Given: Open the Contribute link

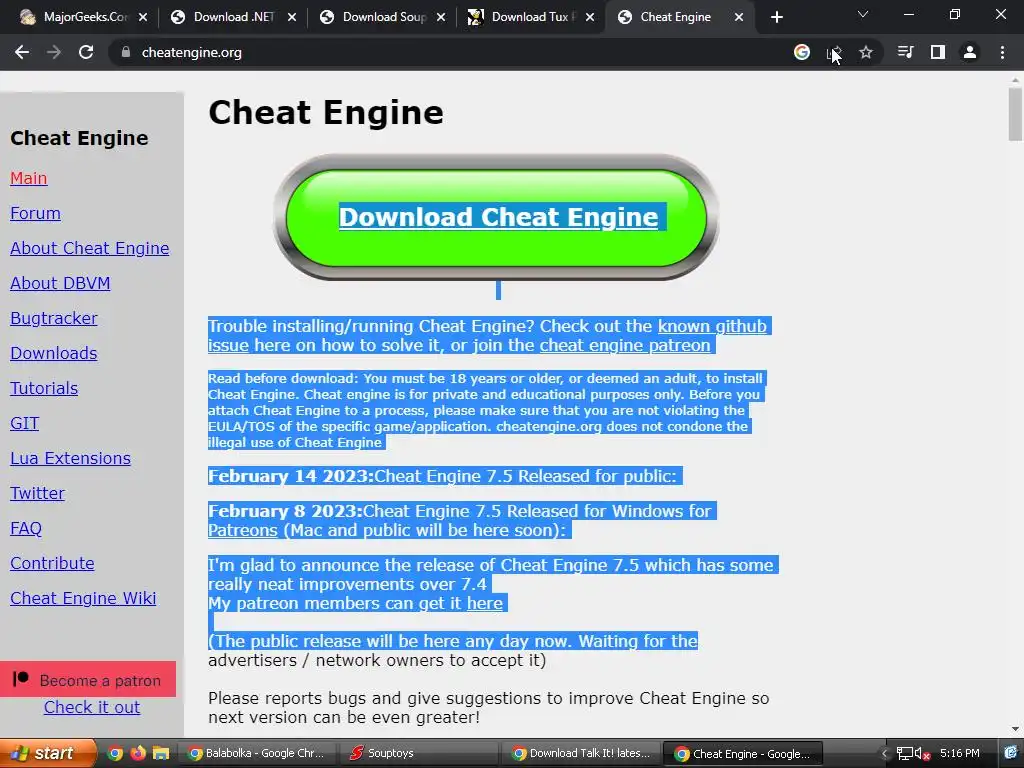Looking at the screenshot, I should pyautogui.click(x=52, y=563).
